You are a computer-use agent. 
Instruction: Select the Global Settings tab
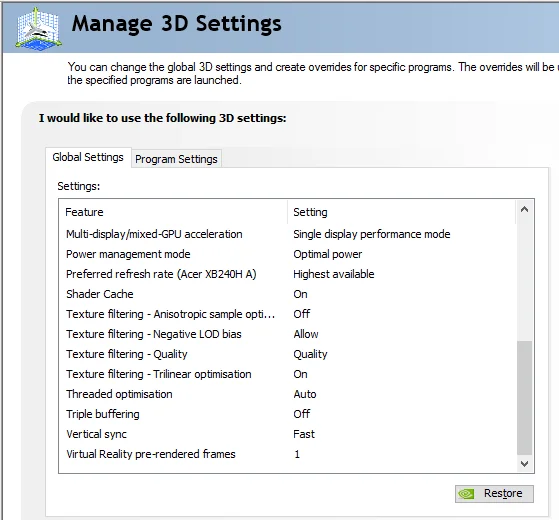click(x=88, y=157)
